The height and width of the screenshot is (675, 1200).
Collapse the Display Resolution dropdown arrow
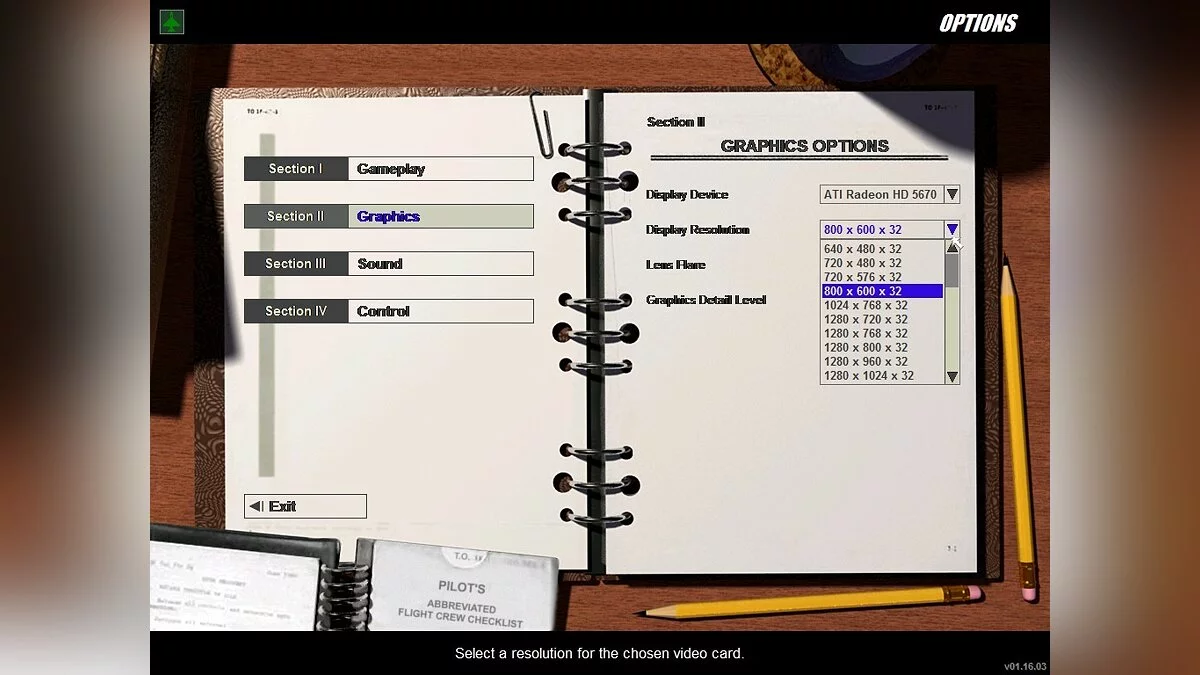pos(952,229)
